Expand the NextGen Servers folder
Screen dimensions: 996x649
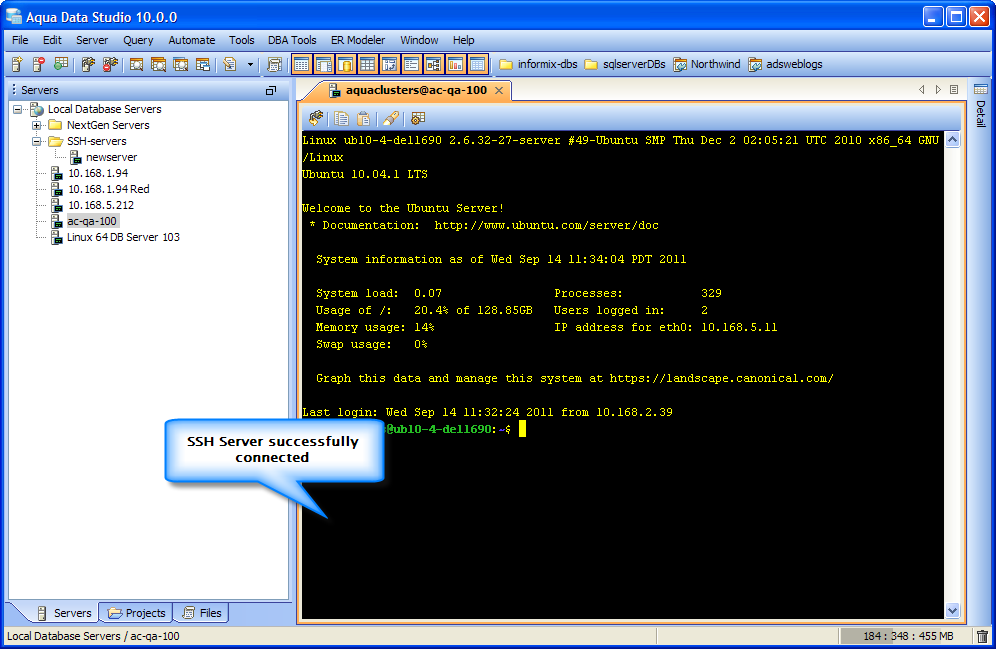[37, 125]
